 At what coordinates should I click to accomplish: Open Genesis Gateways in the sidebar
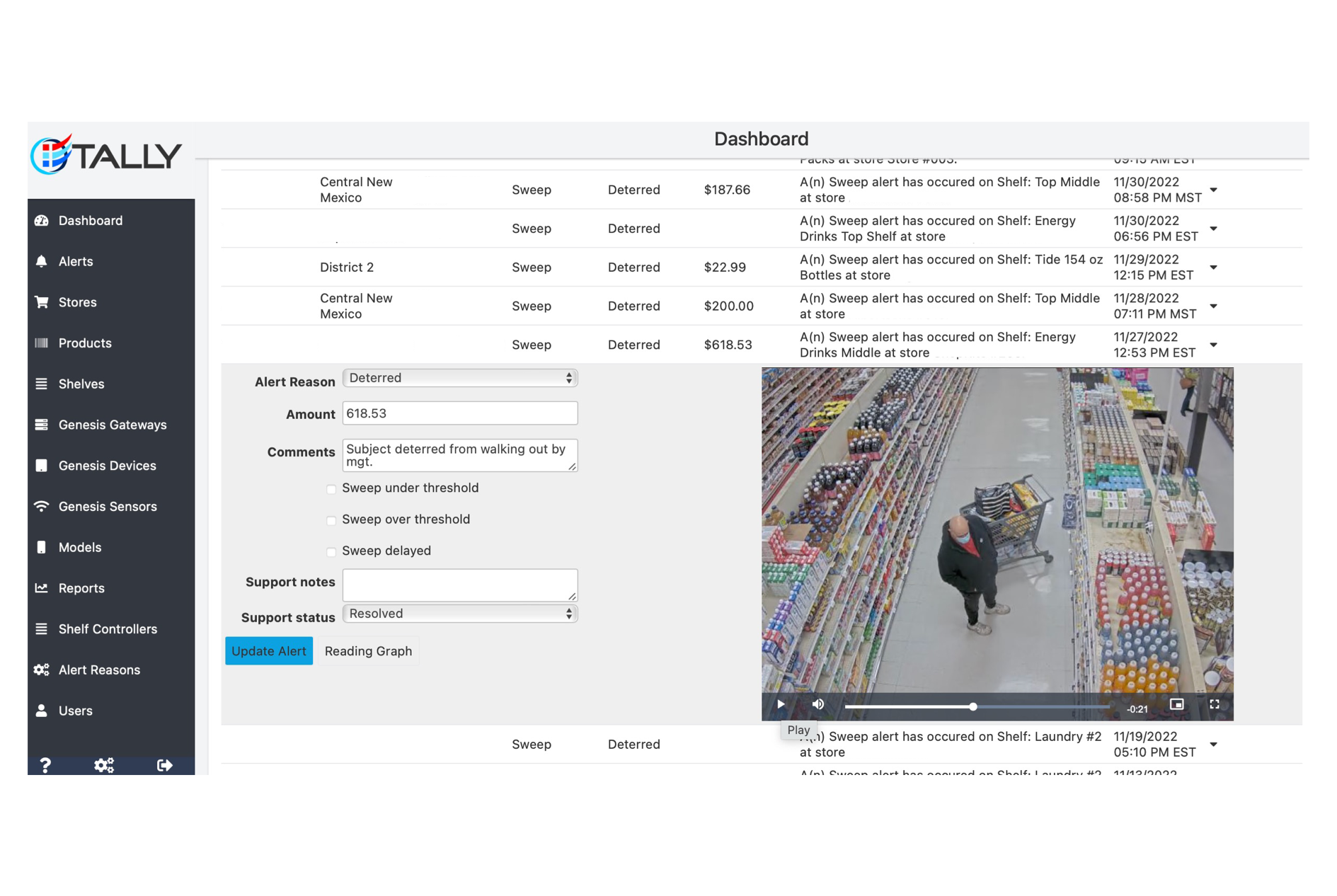click(112, 425)
